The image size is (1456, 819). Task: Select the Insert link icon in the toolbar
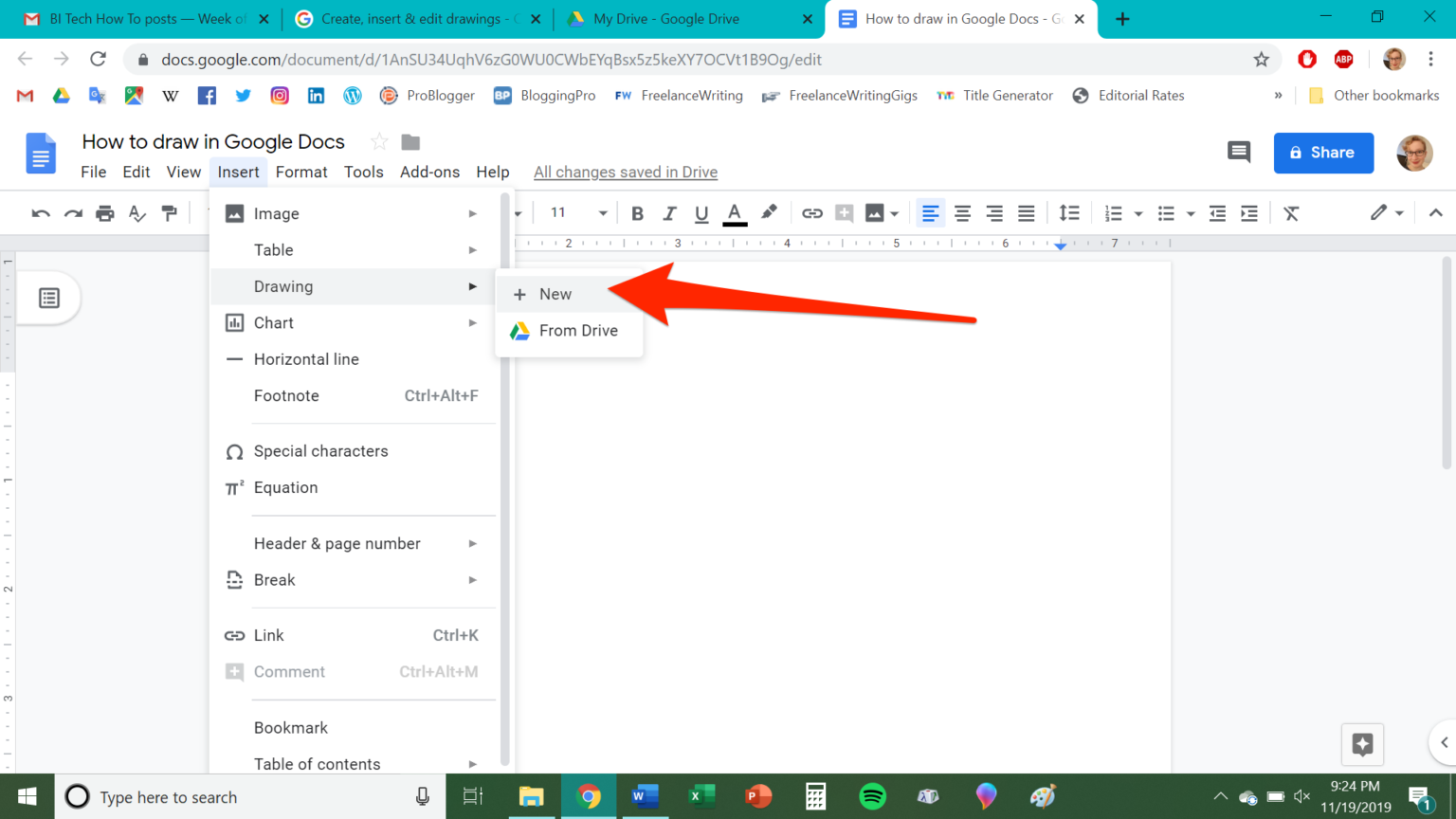point(812,212)
